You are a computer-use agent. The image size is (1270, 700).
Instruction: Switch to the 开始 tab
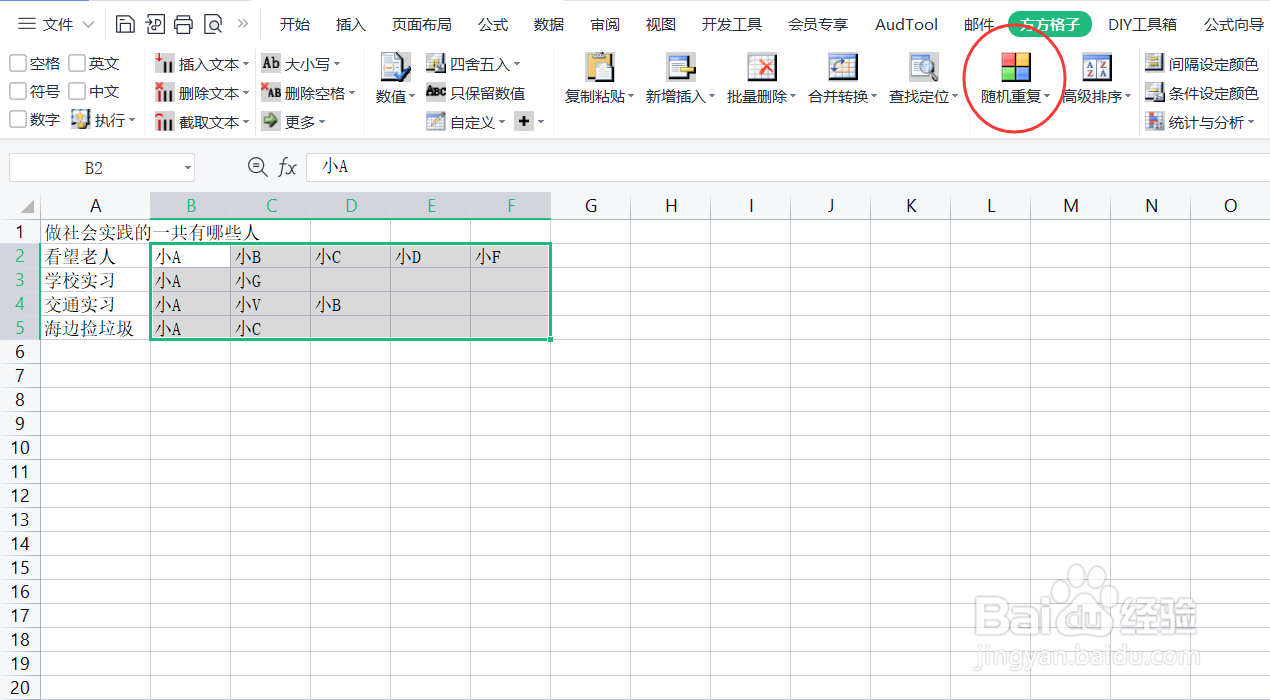[294, 24]
